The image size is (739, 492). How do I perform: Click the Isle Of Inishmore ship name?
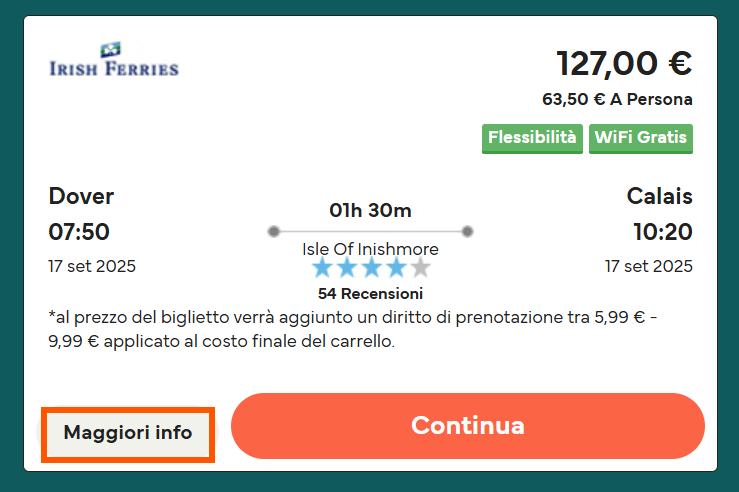click(x=370, y=249)
